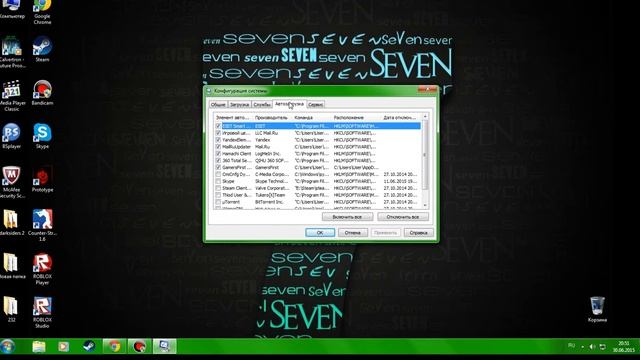Switch to the Сервис tab

click(x=316, y=104)
